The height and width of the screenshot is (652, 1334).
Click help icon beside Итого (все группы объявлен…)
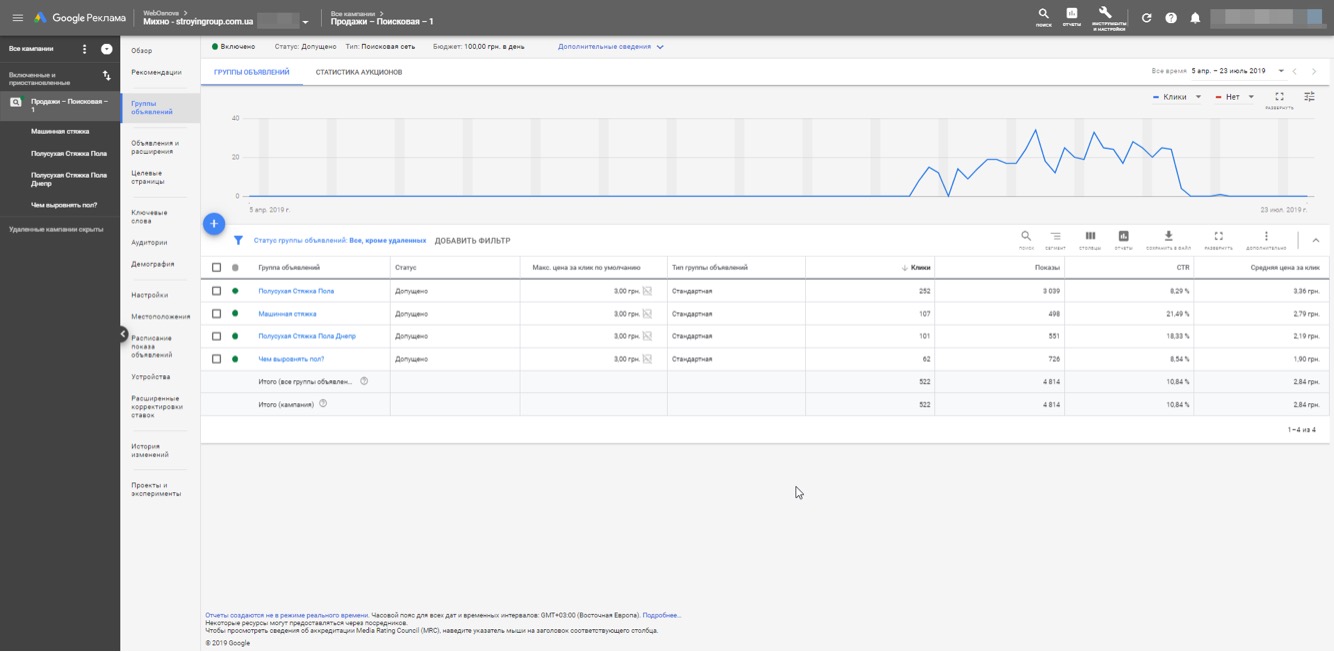[x=364, y=381]
